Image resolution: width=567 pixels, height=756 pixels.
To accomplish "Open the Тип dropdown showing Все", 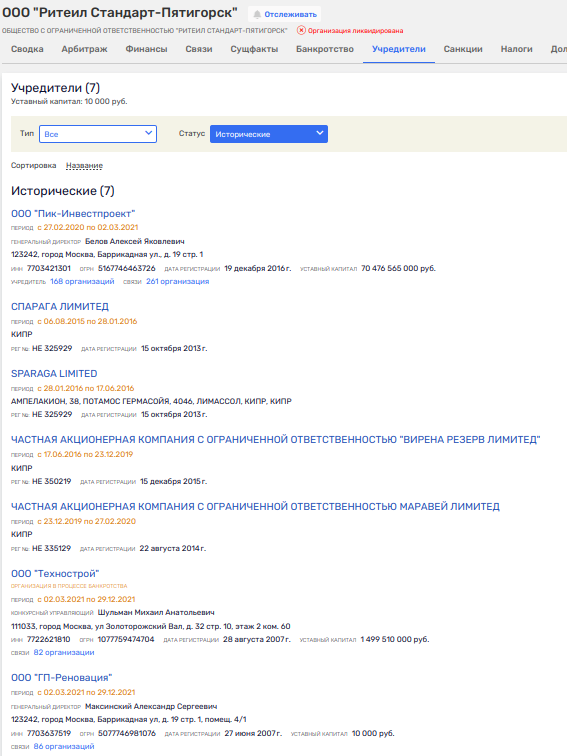I will point(98,134).
